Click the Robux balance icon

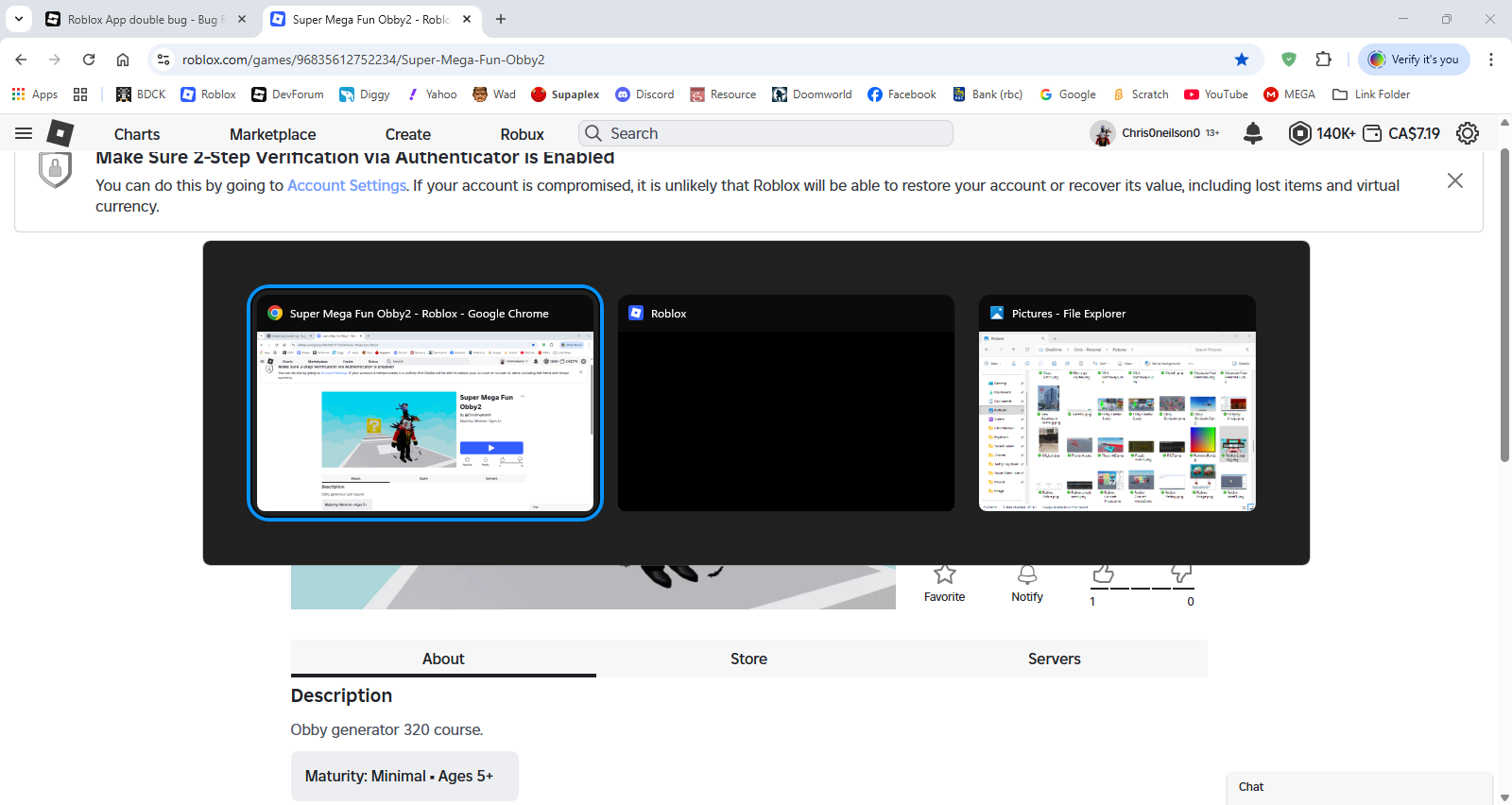coord(1300,133)
